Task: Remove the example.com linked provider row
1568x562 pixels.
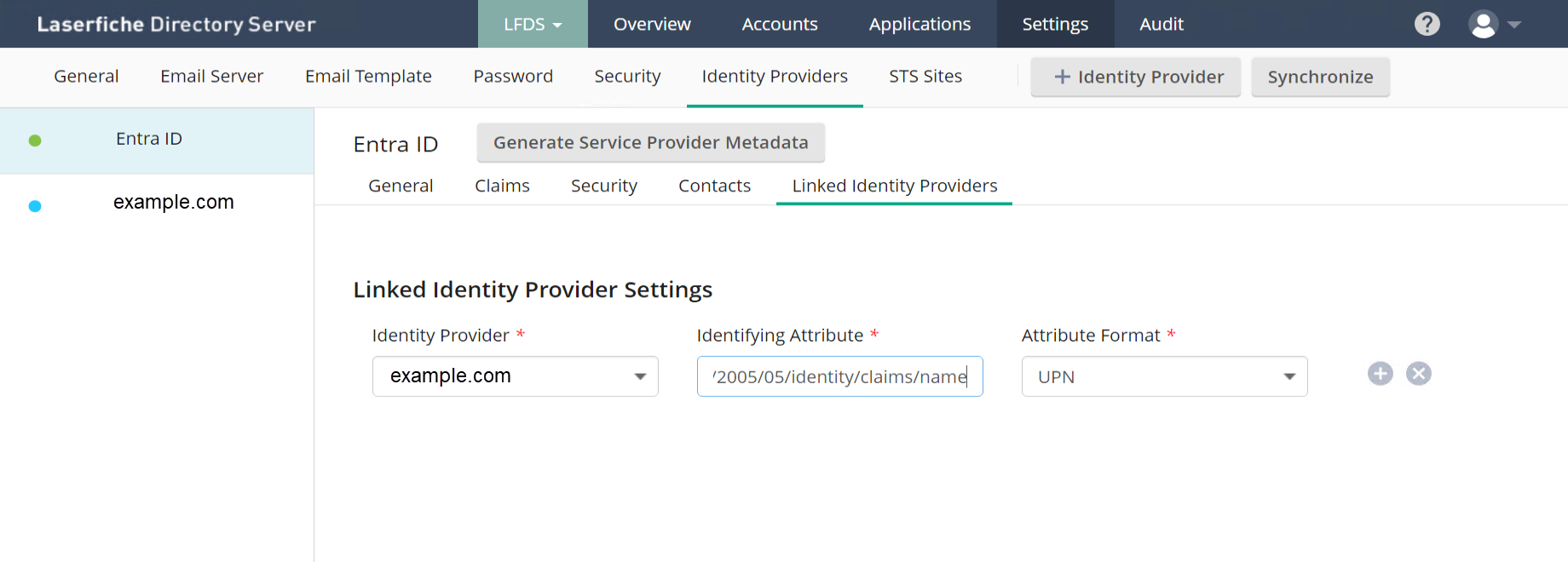Action: tap(1419, 374)
